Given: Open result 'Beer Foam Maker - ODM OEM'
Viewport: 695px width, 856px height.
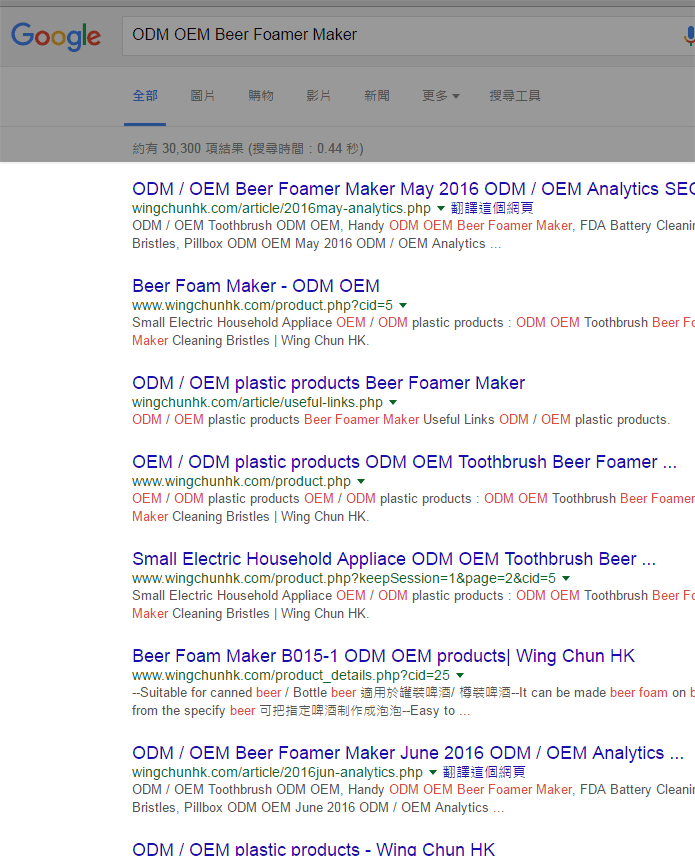Looking at the screenshot, I should pos(256,286).
